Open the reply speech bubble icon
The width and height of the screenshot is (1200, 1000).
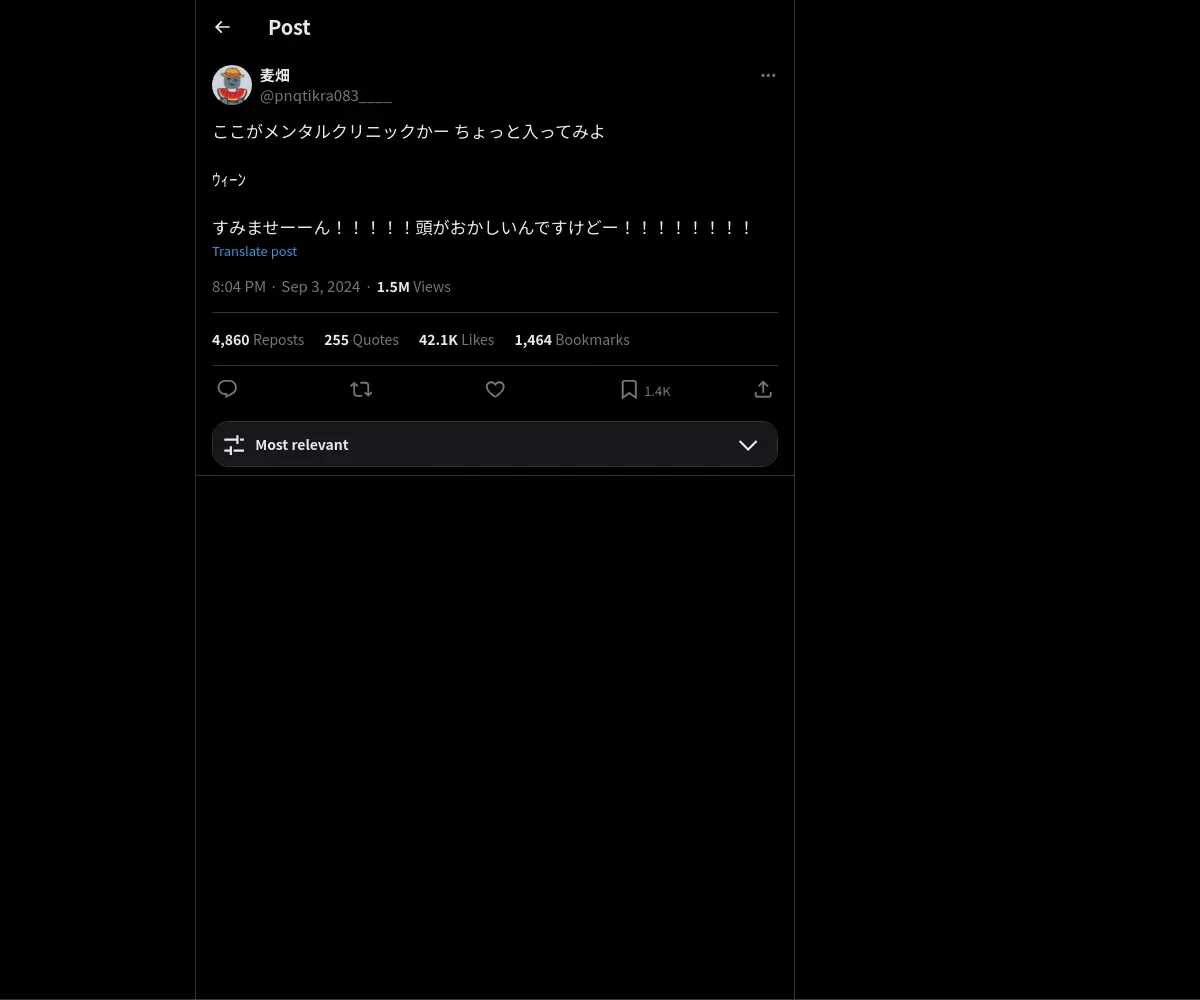point(227,389)
